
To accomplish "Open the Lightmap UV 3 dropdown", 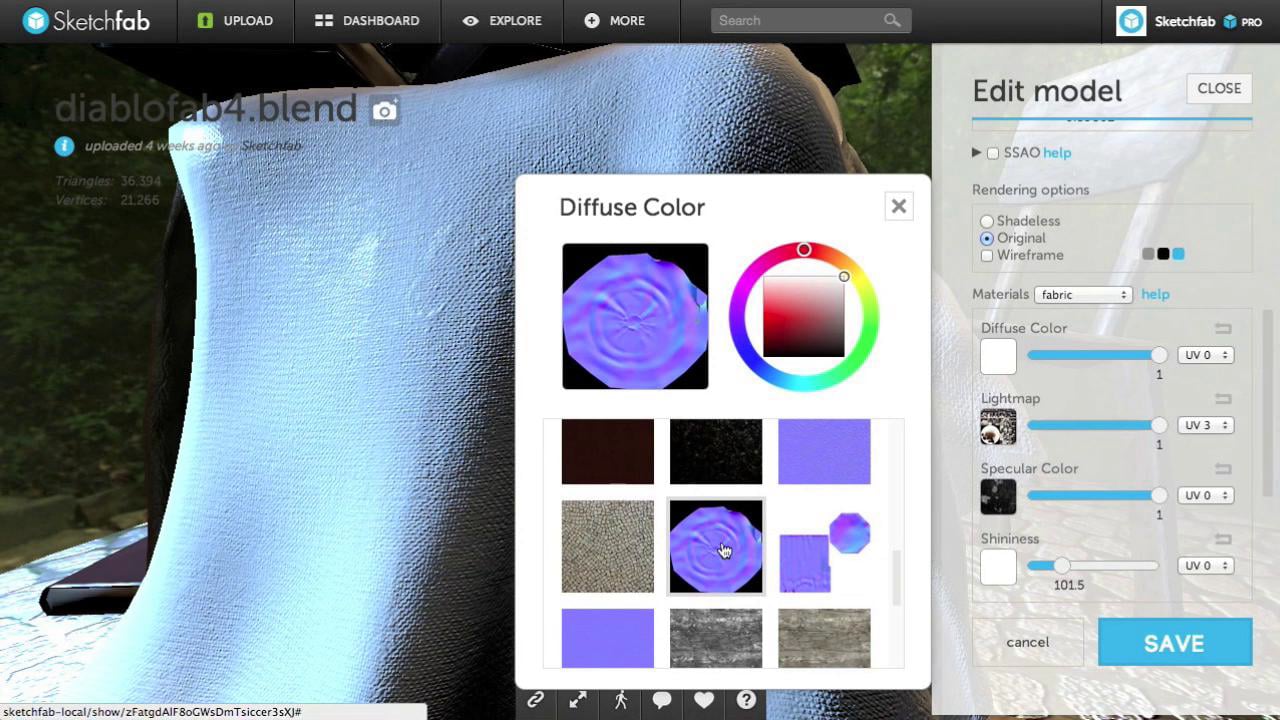I will [x=1205, y=425].
